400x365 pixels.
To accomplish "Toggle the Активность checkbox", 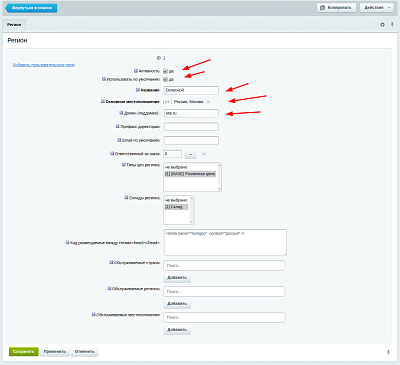I will coord(165,71).
